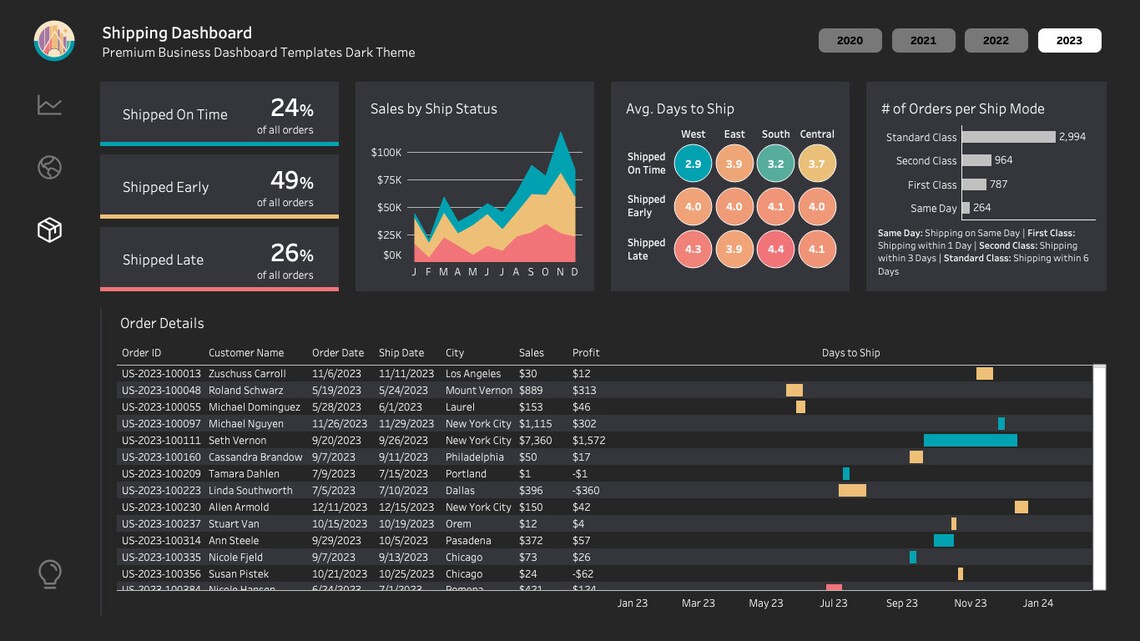Select the line chart icon in sidebar

49,104
